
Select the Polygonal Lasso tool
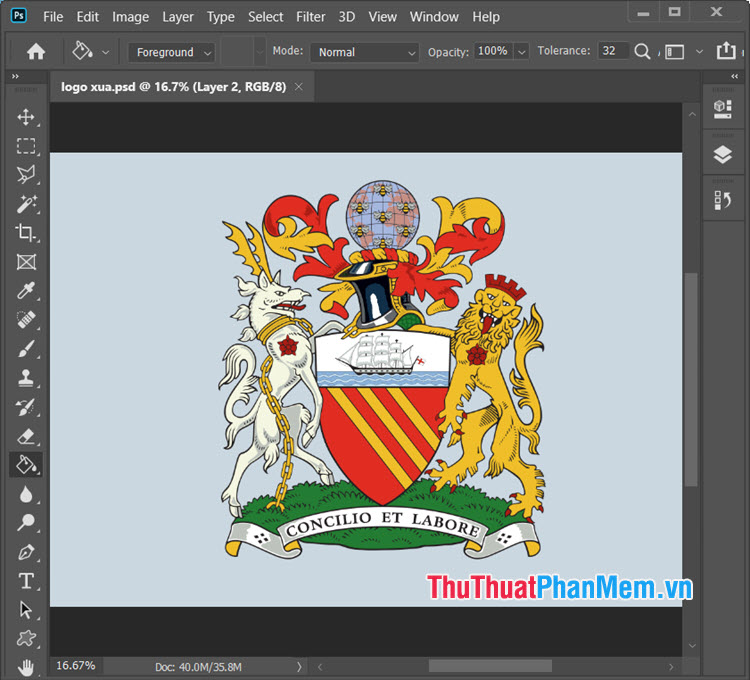coord(26,175)
